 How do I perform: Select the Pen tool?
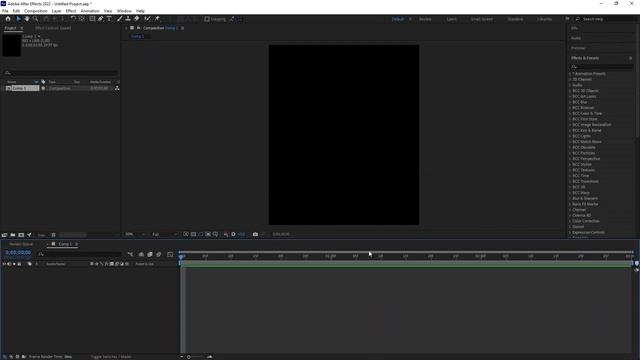tap(100, 19)
